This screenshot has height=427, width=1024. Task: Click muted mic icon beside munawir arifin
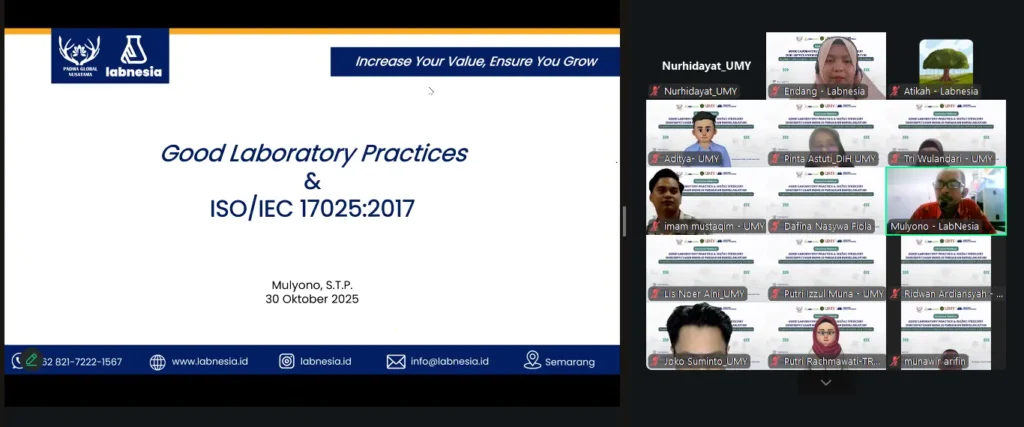pyautogui.click(x=894, y=361)
